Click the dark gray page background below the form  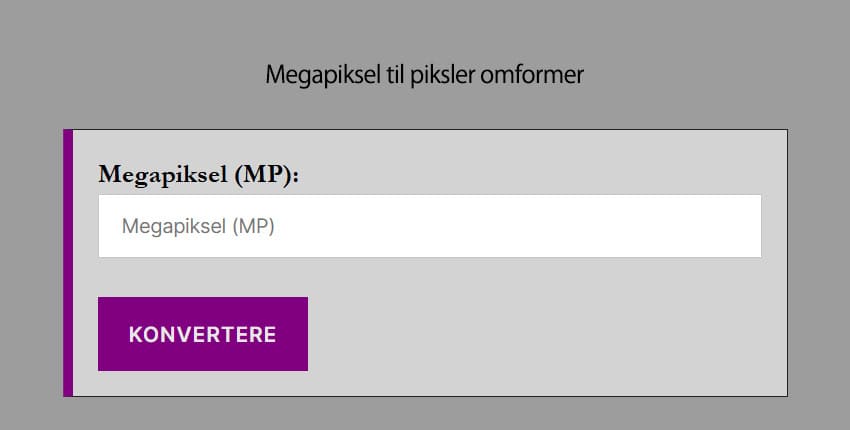(x=424, y=414)
